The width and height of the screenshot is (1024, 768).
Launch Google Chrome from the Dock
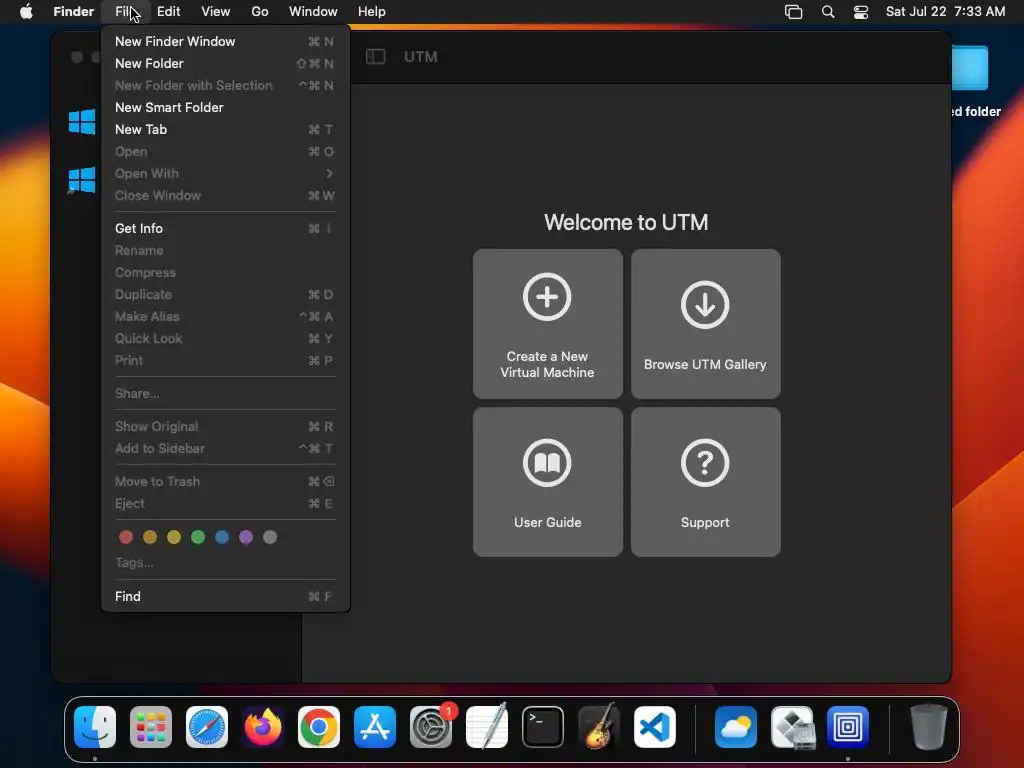click(319, 727)
